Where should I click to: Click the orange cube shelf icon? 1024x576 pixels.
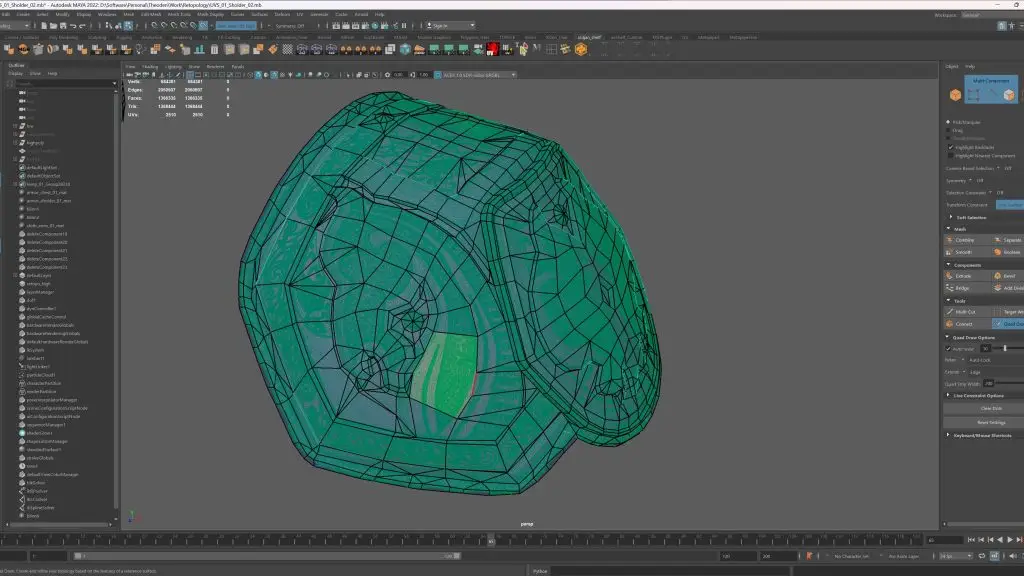(580, 49)
